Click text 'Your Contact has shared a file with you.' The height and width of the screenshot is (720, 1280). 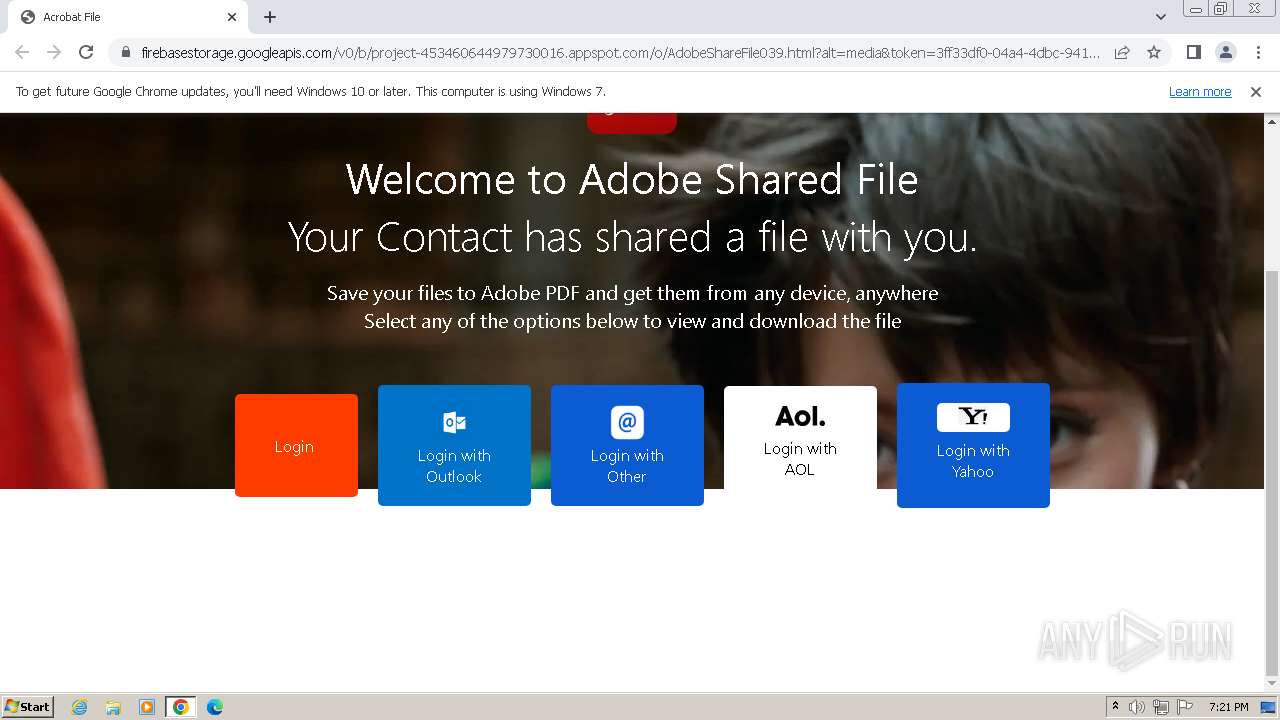click(632, 238)
